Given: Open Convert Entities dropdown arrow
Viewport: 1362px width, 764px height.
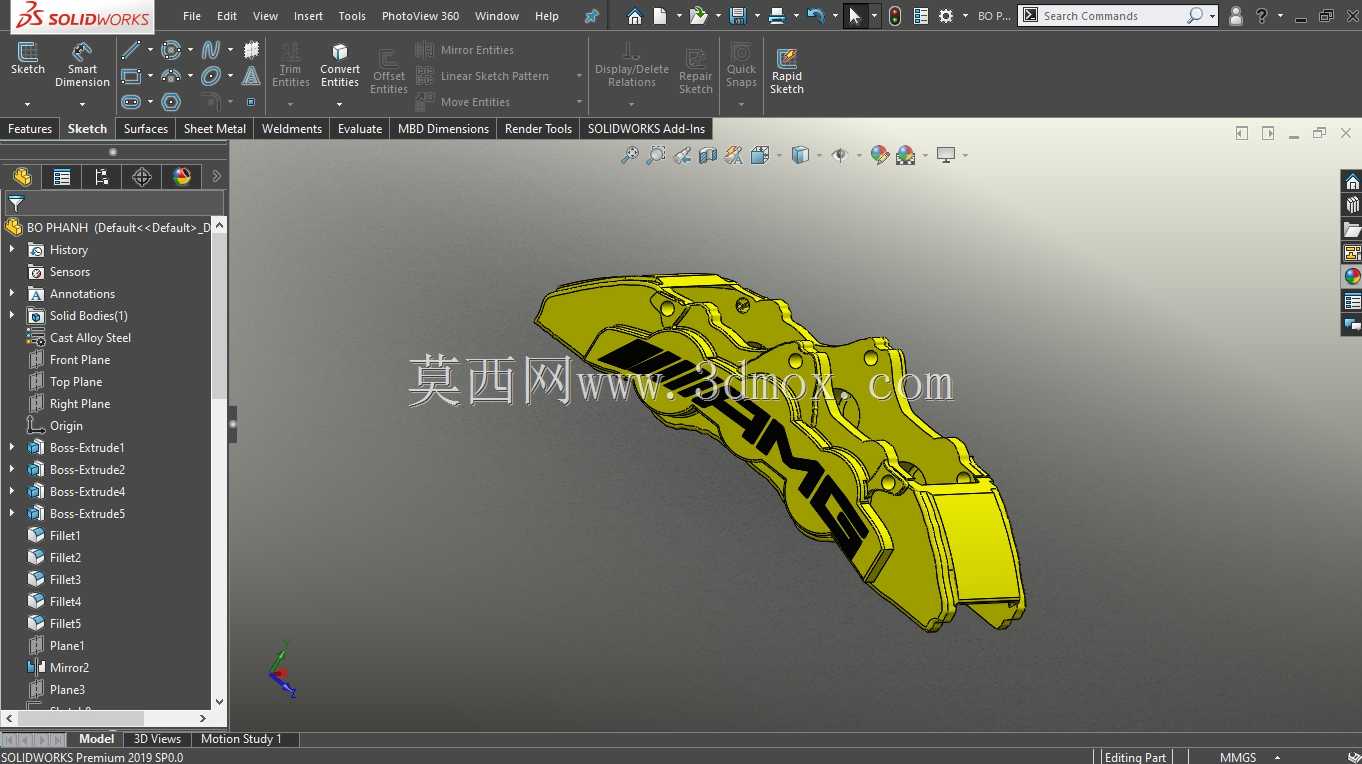Looking at the screenshot, I should (340, 104).
